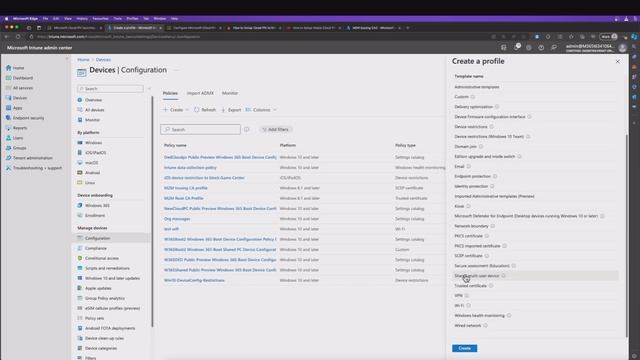Open the File menu in menu bar
The height and width of the screenshot is (360, 640).
coord(45,18)
